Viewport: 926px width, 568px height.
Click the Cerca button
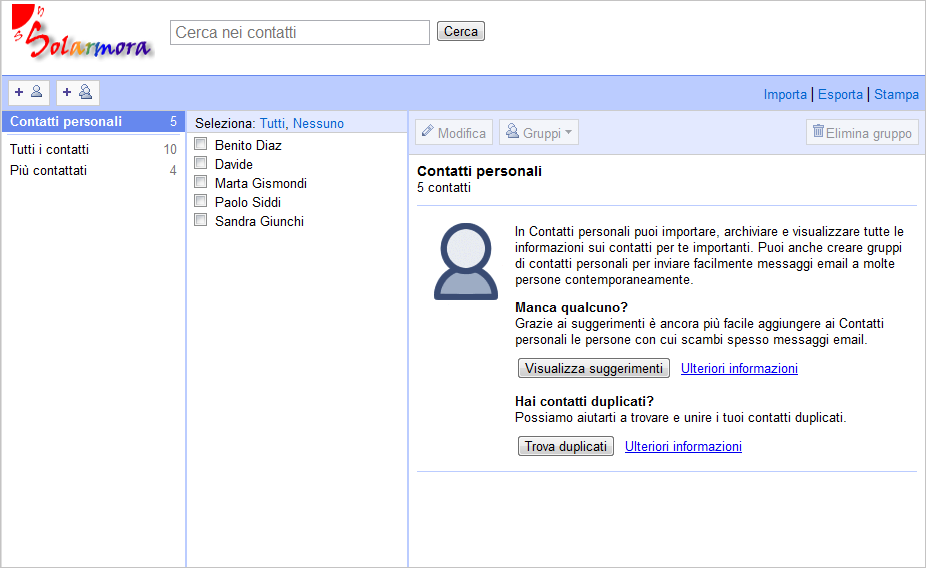pyautogui.click(x=461, y=31)
